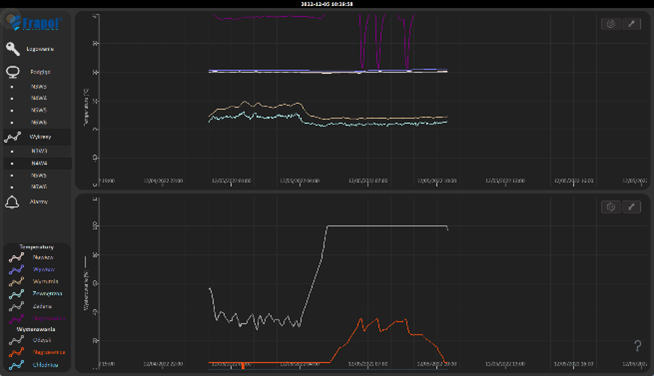Open the Wykresy menu label

pos(40,137)
